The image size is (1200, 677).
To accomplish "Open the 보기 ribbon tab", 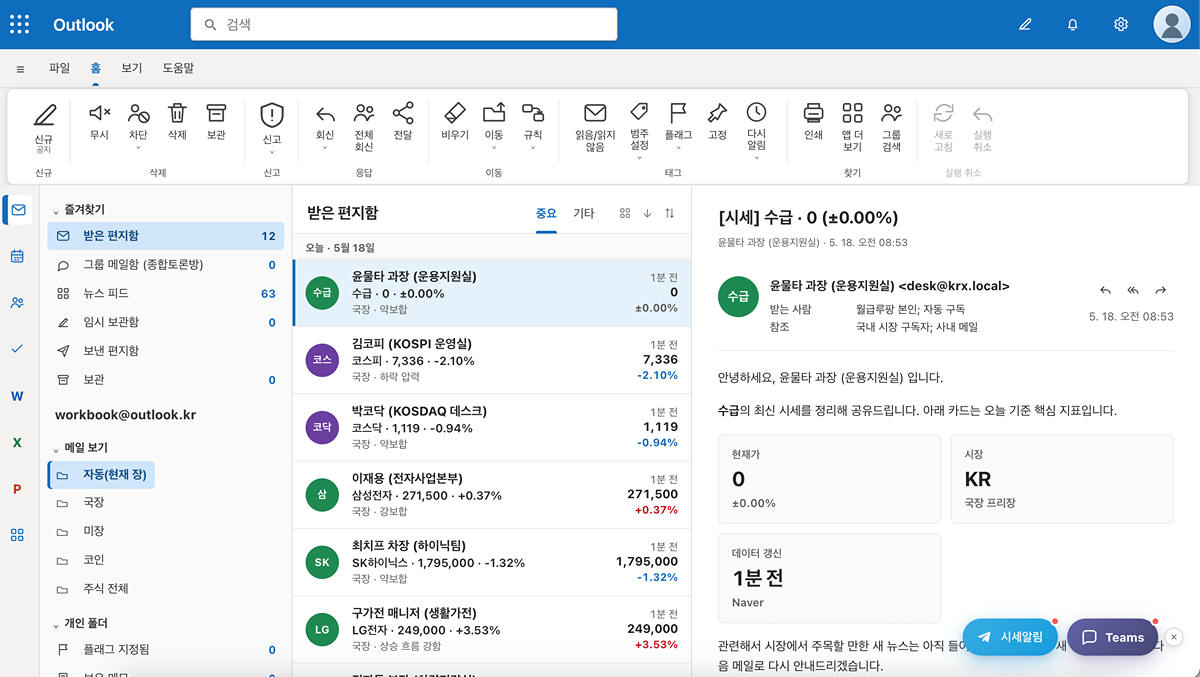I will [x=132, y=68].
